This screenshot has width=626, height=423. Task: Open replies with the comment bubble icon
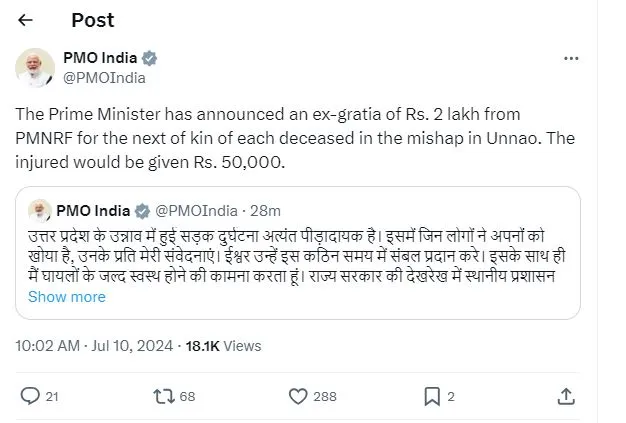(30, 396)
